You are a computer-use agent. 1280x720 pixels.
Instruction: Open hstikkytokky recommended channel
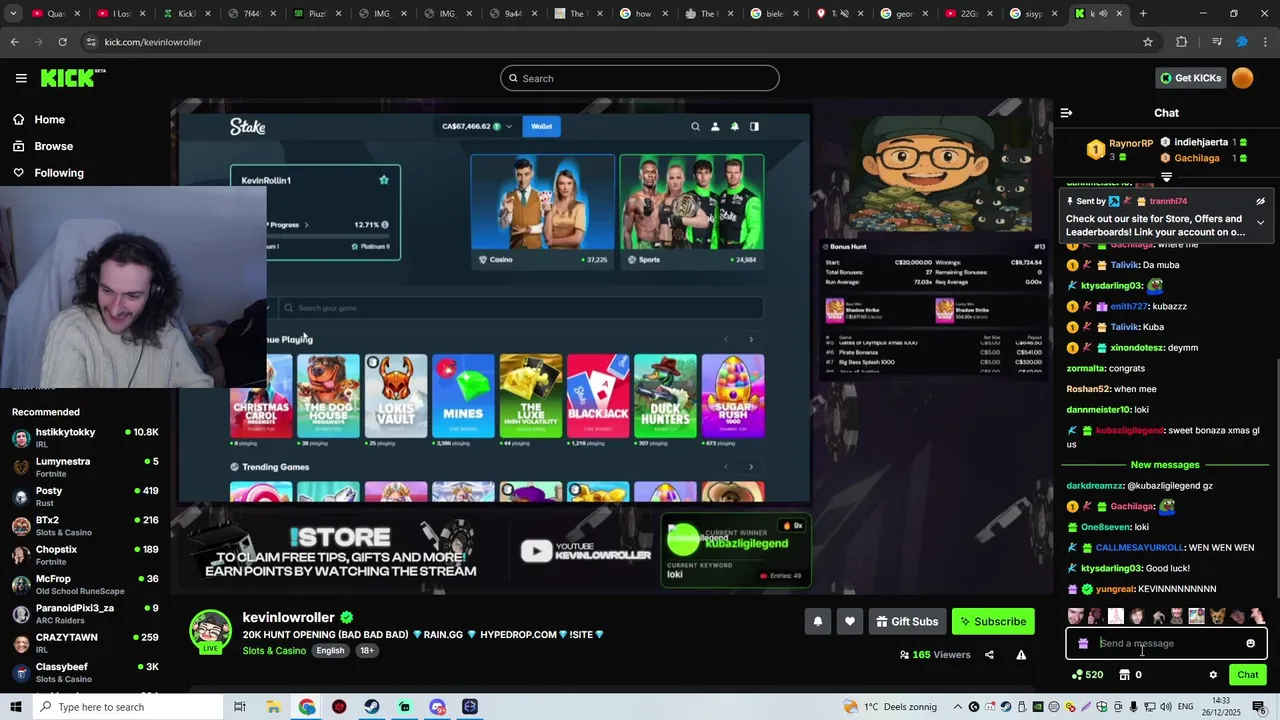(85, 438)
